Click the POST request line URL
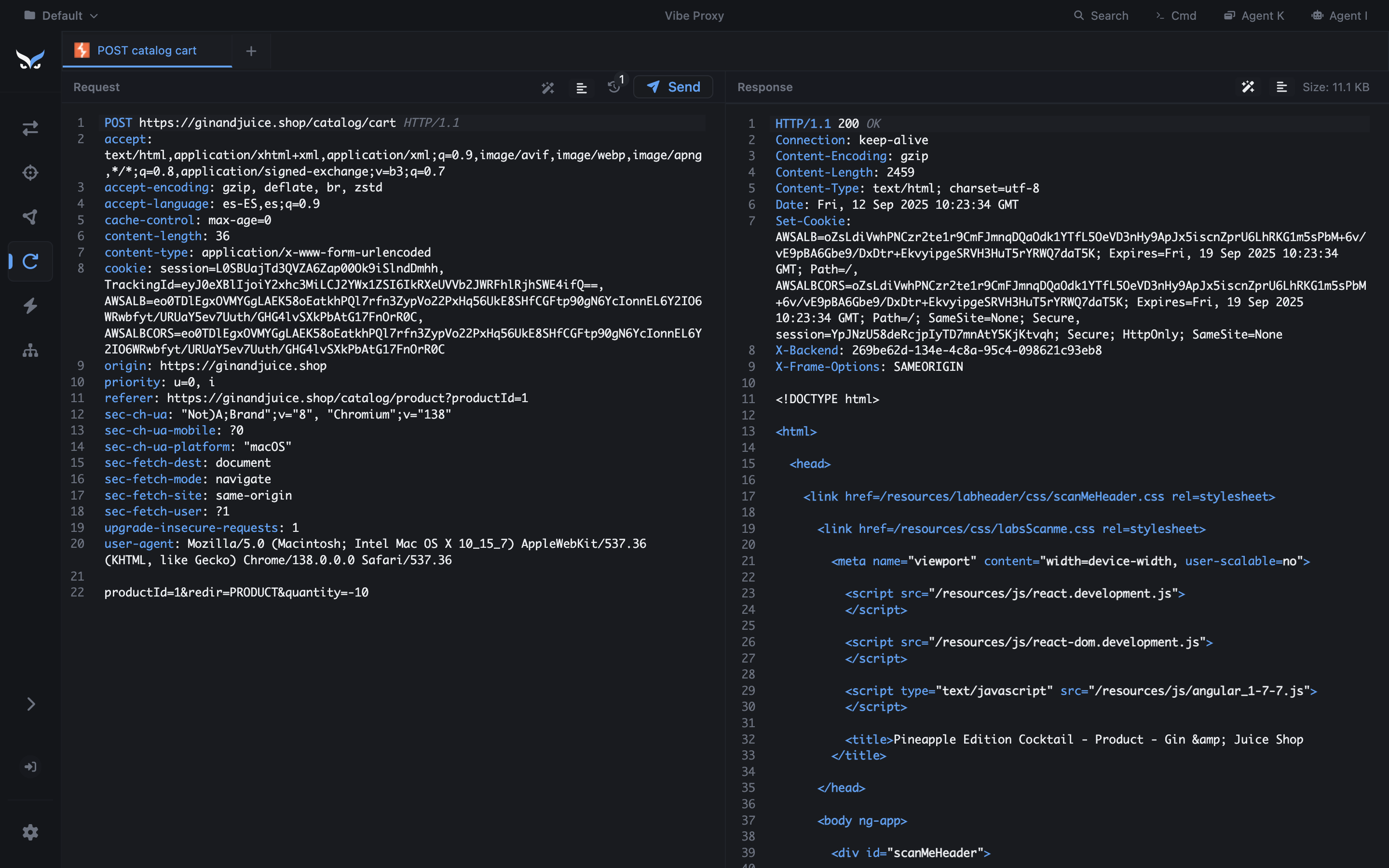 [267, 123]
